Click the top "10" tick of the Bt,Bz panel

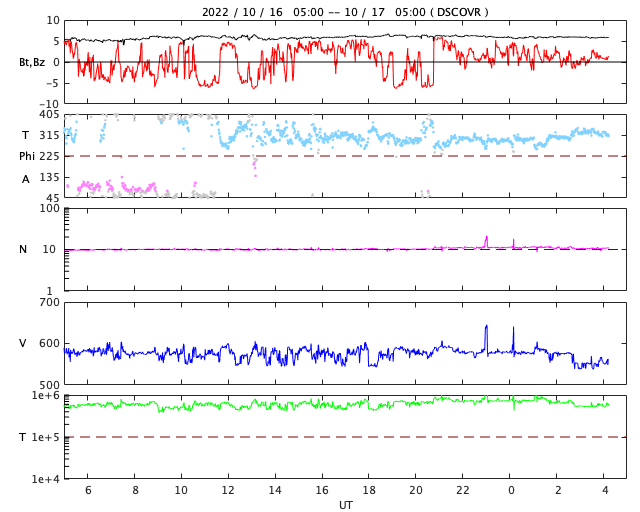coord(53,20)
